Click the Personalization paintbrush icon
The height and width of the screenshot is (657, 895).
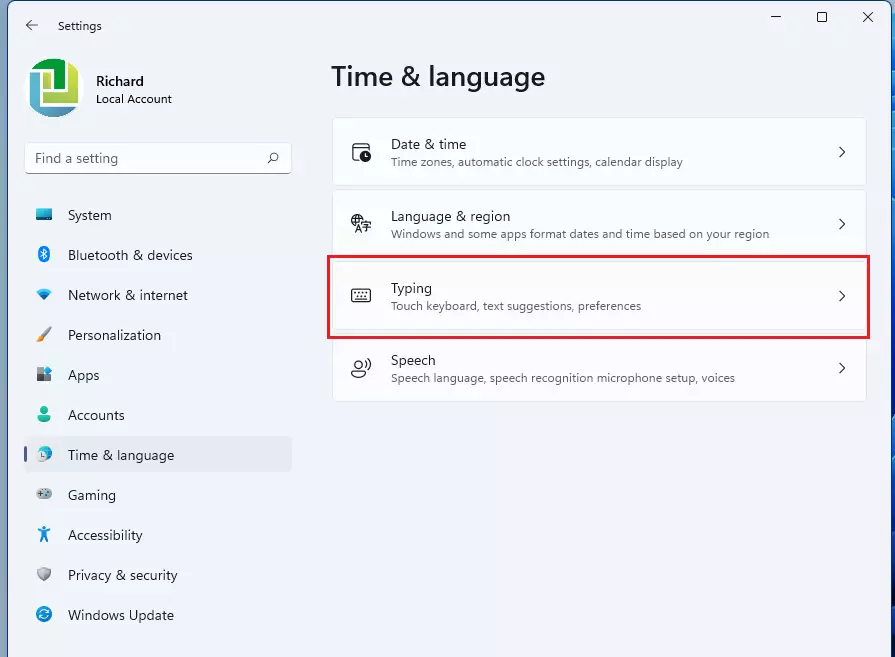(44, 334)
